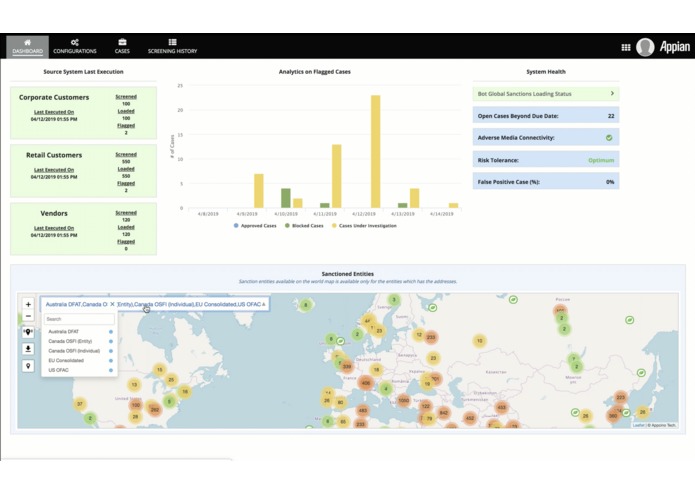Viewport: 695px width, 494px height.
Task: Toggle the EU Consolidated option
Action: point(79,361)
